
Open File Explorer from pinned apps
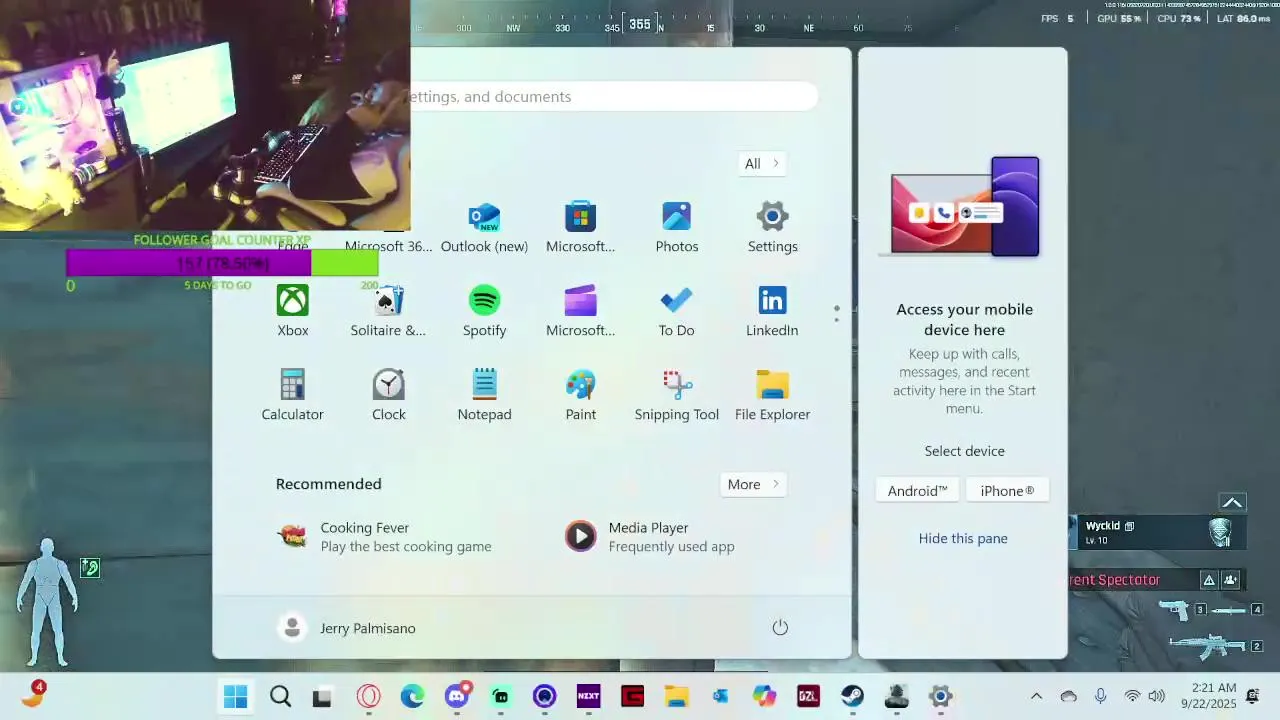772,396
